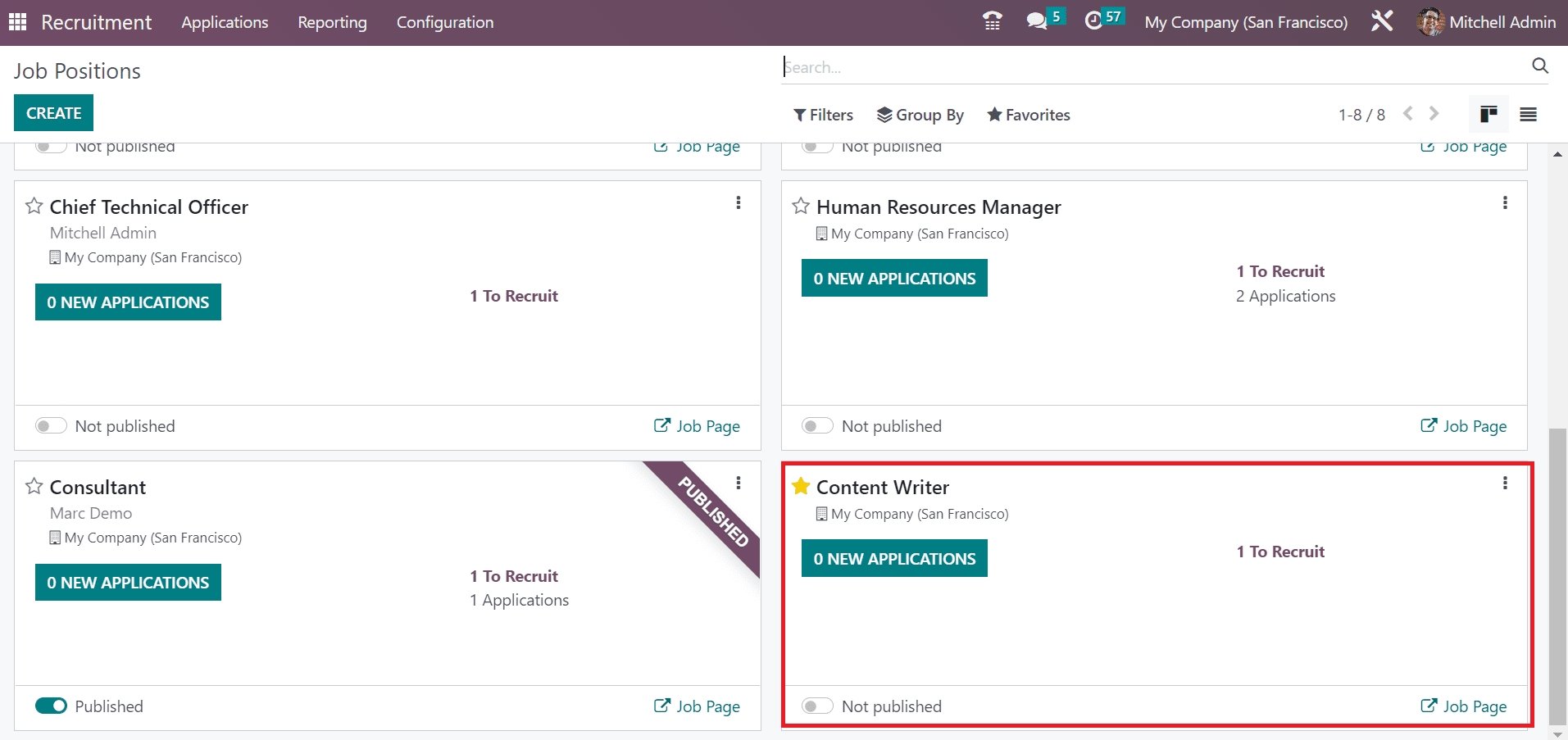Publish the Chief Technical Officer job toggle
The image size is (1568, 740).
pyautogui.click(x=51, y=426)
